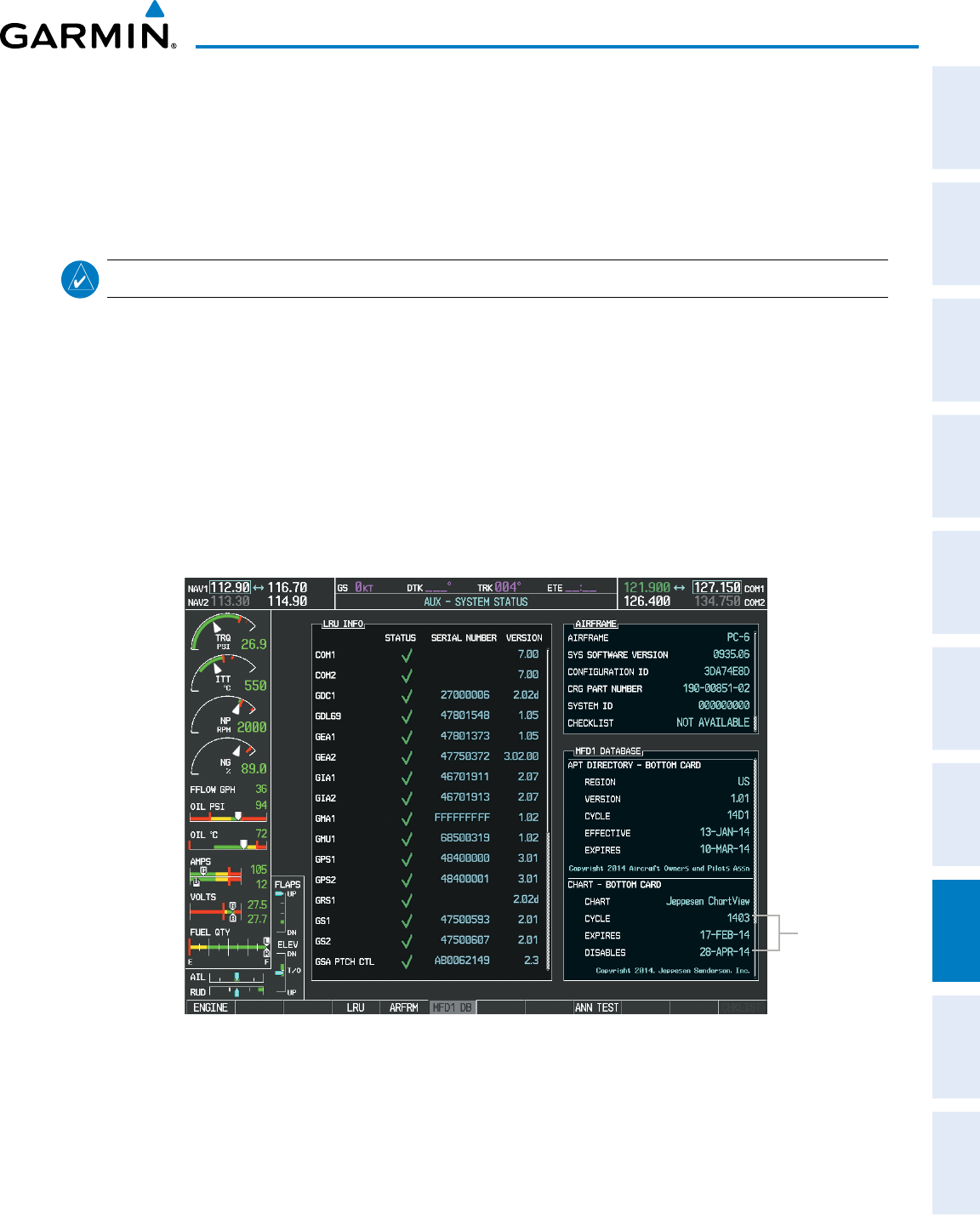Click the COM frequency swap arrow
Viewport: 980px width, 1215px height.
click(679, 588)
